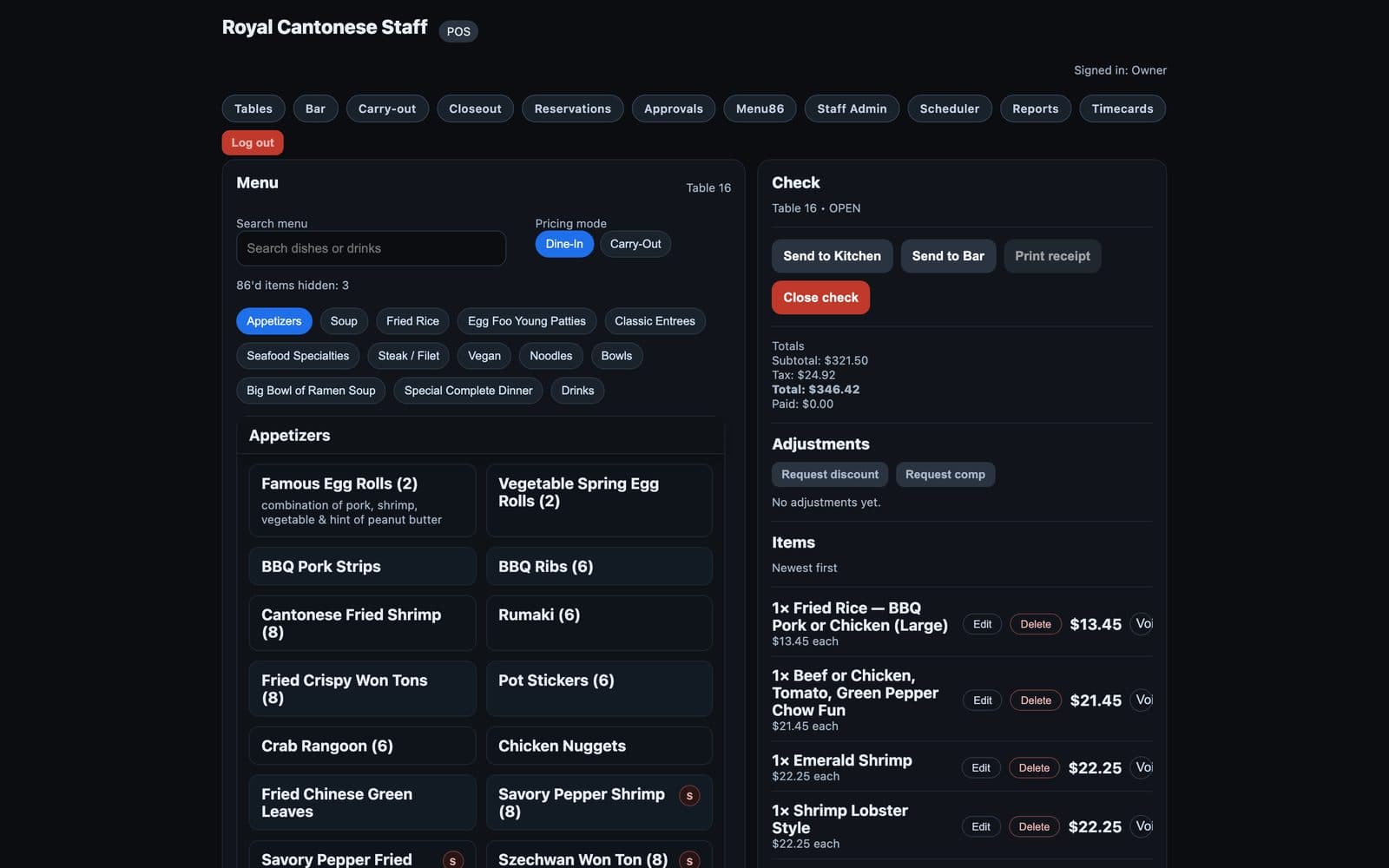
Task: Select the Big Bowl of Ramen Soup category
Action: point(311,391)
